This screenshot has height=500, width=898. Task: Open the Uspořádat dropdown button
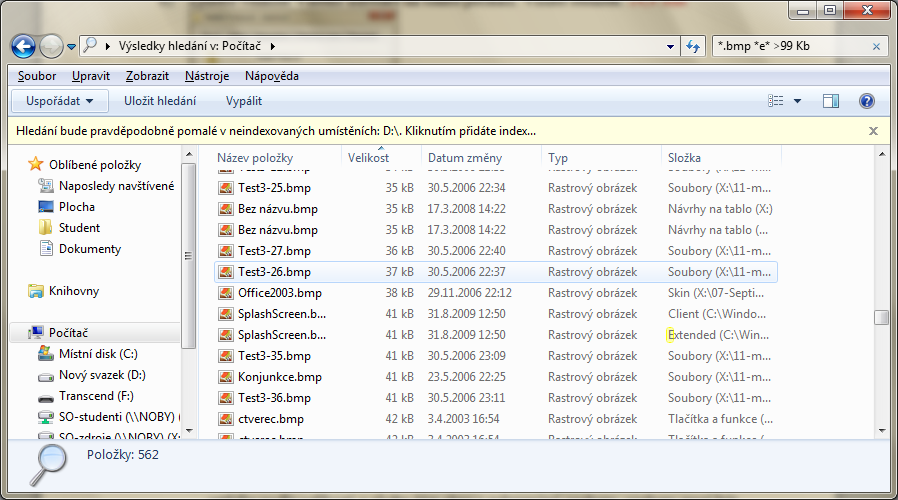point(59,101)
